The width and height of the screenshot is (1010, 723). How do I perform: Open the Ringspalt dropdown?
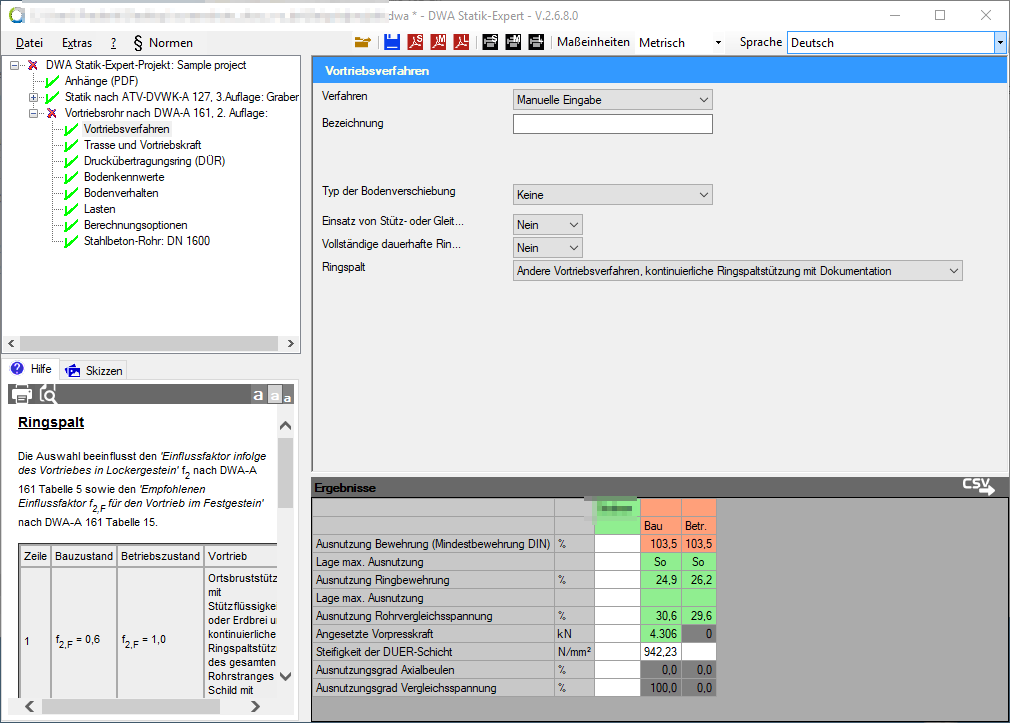tap(737, 271)
